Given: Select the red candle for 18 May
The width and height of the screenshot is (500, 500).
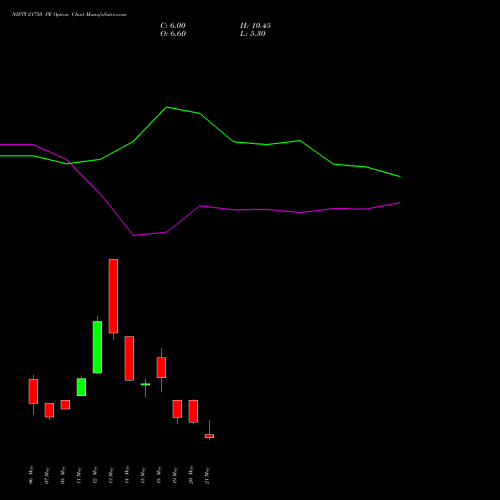Looking at the screenshot, I should click(x=161, y=368).
